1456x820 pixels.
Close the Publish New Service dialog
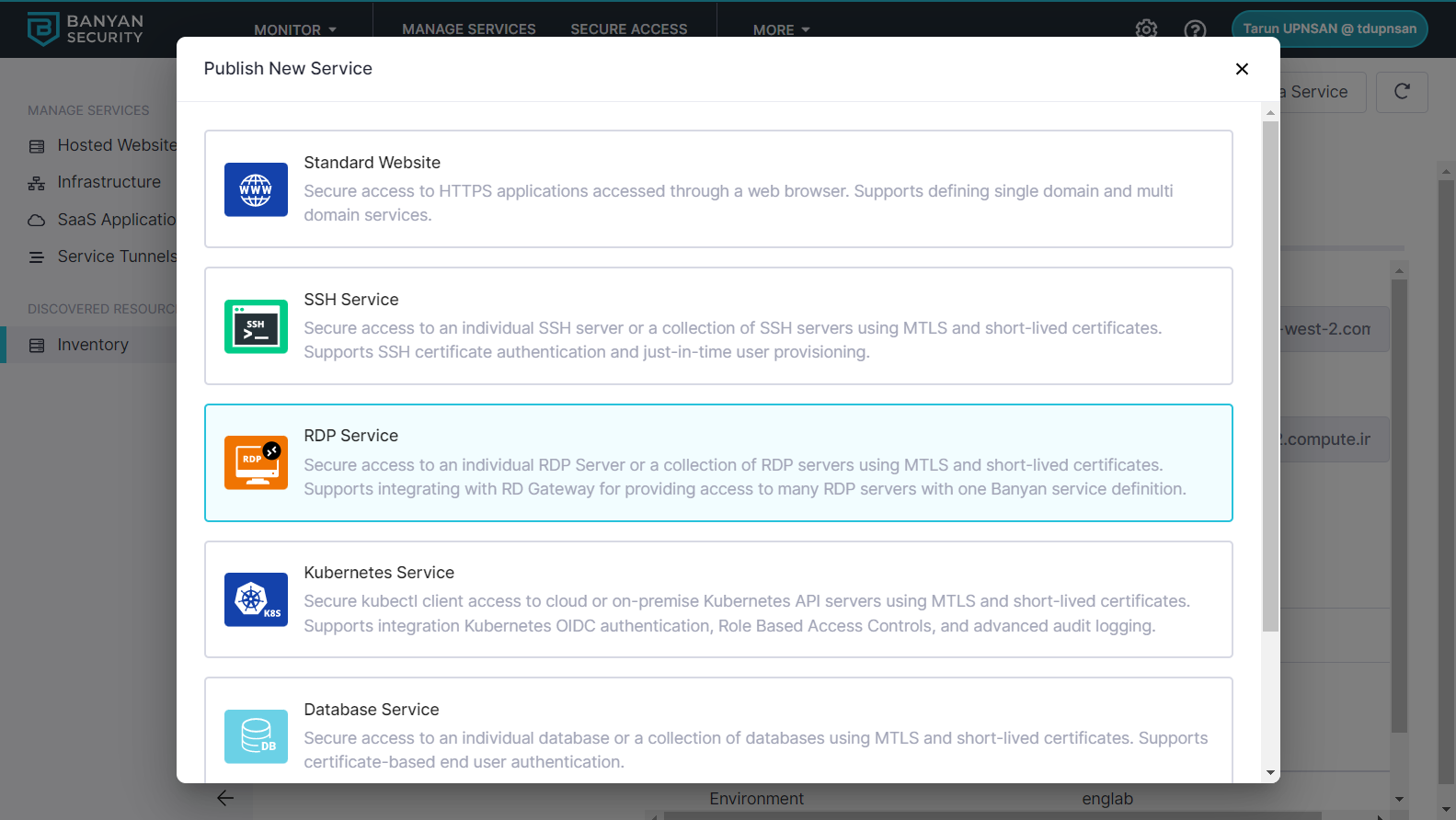point(1242,69)
